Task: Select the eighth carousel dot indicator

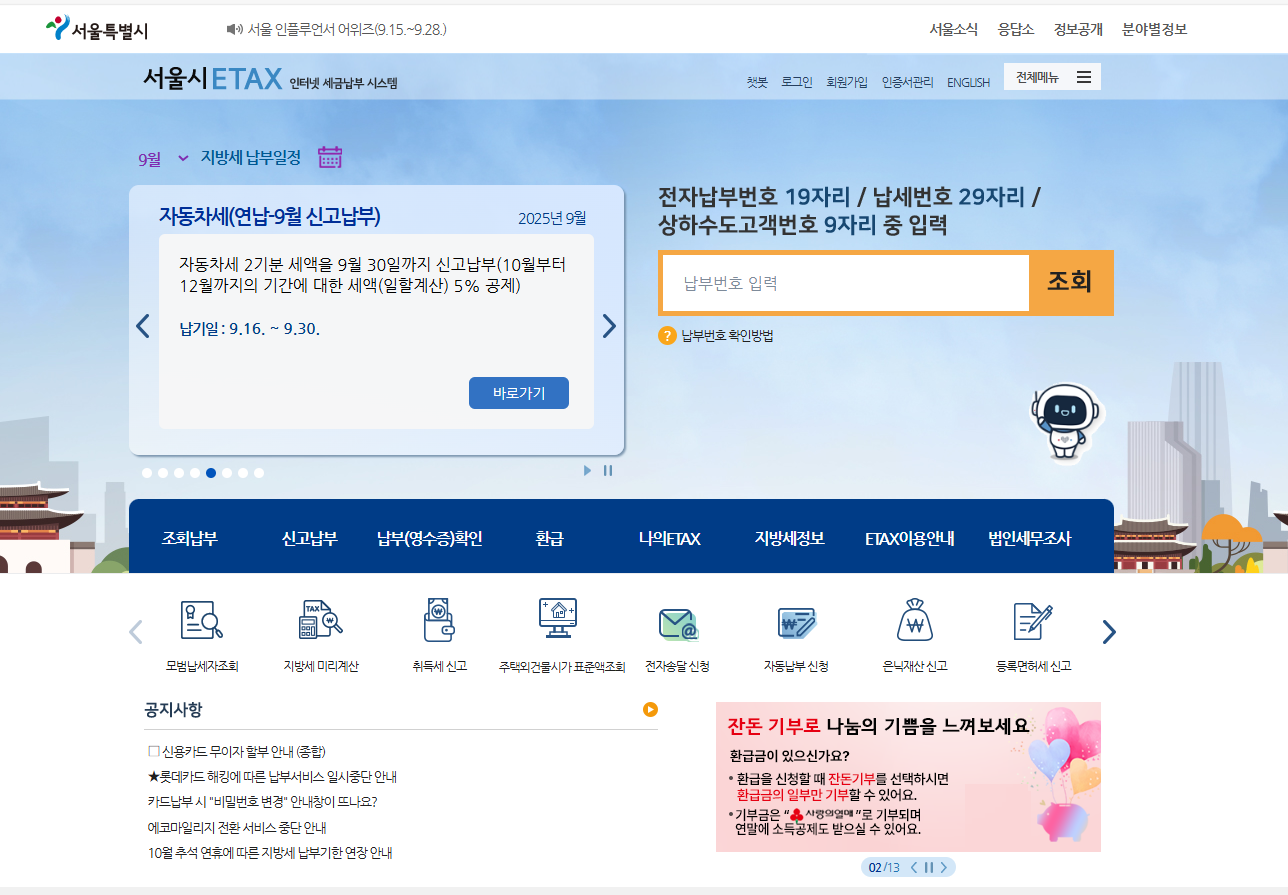Action: (259, 473)
